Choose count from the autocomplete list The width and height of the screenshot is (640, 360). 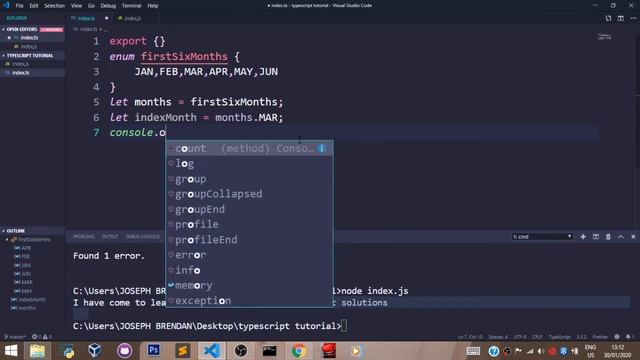coord(249,149)
